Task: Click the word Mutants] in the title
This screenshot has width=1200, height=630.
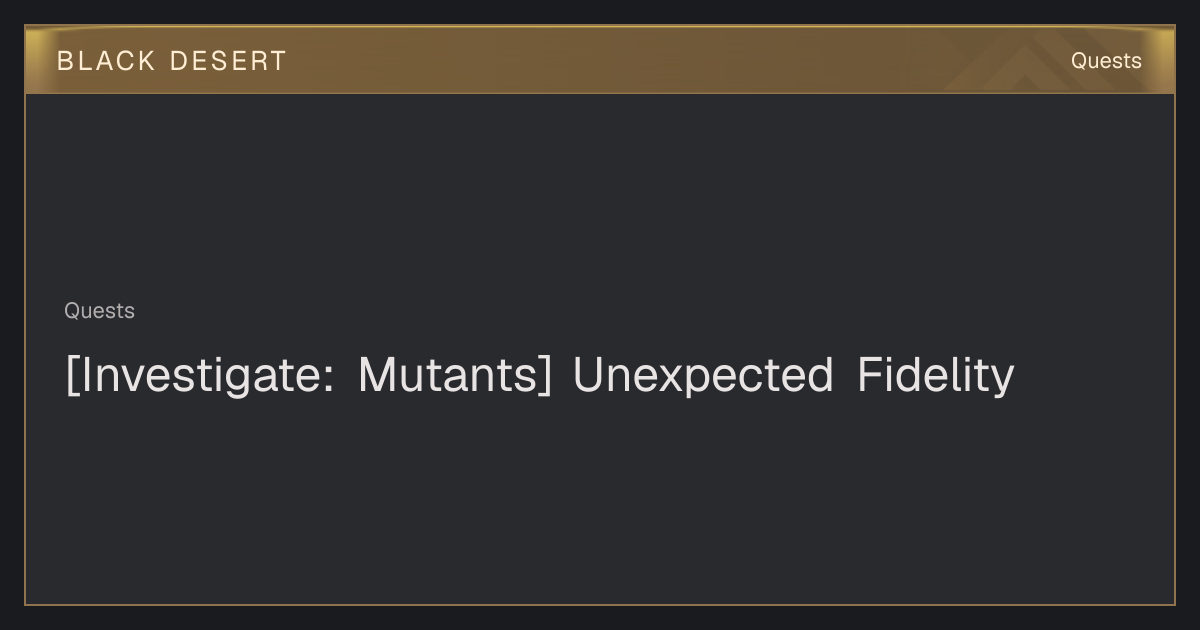Action: click(455, 376)
